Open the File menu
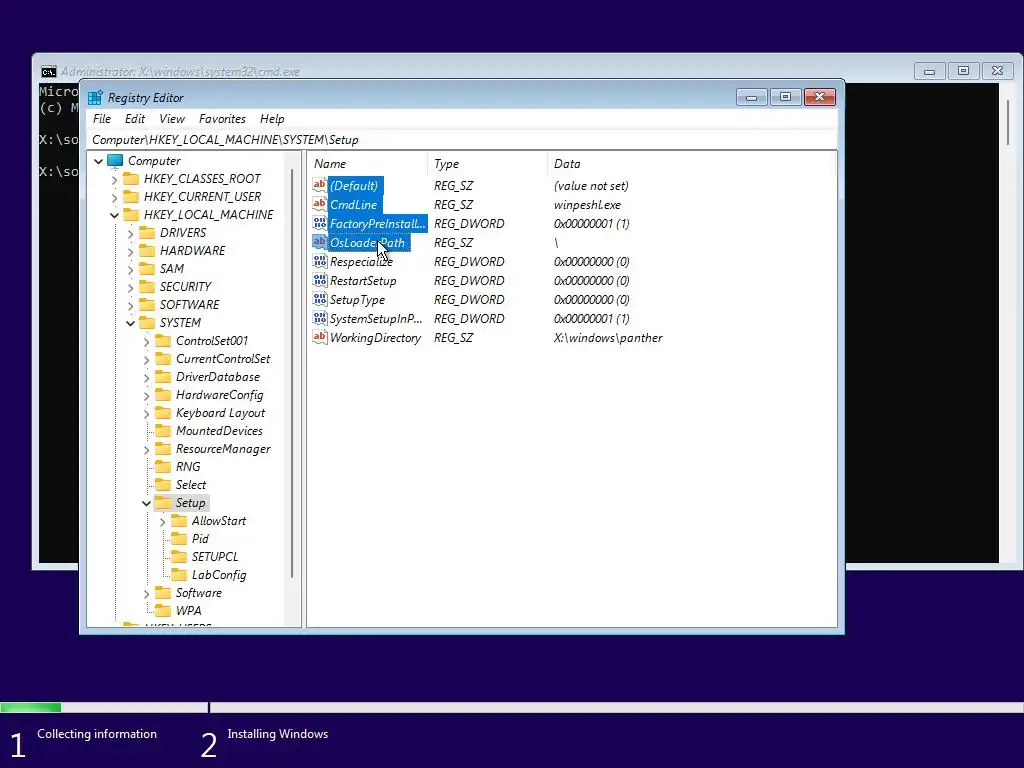1024x768 pixels. click(x=102, y=119)
